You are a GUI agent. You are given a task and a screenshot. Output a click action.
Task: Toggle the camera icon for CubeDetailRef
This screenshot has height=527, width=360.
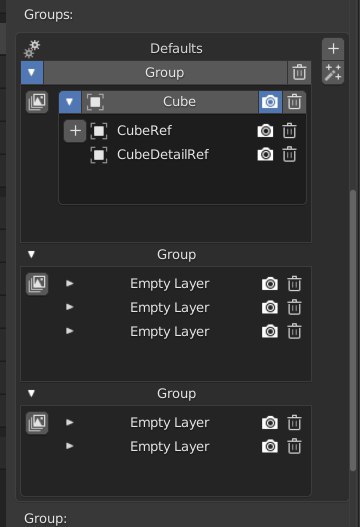(x=265, y=155)
